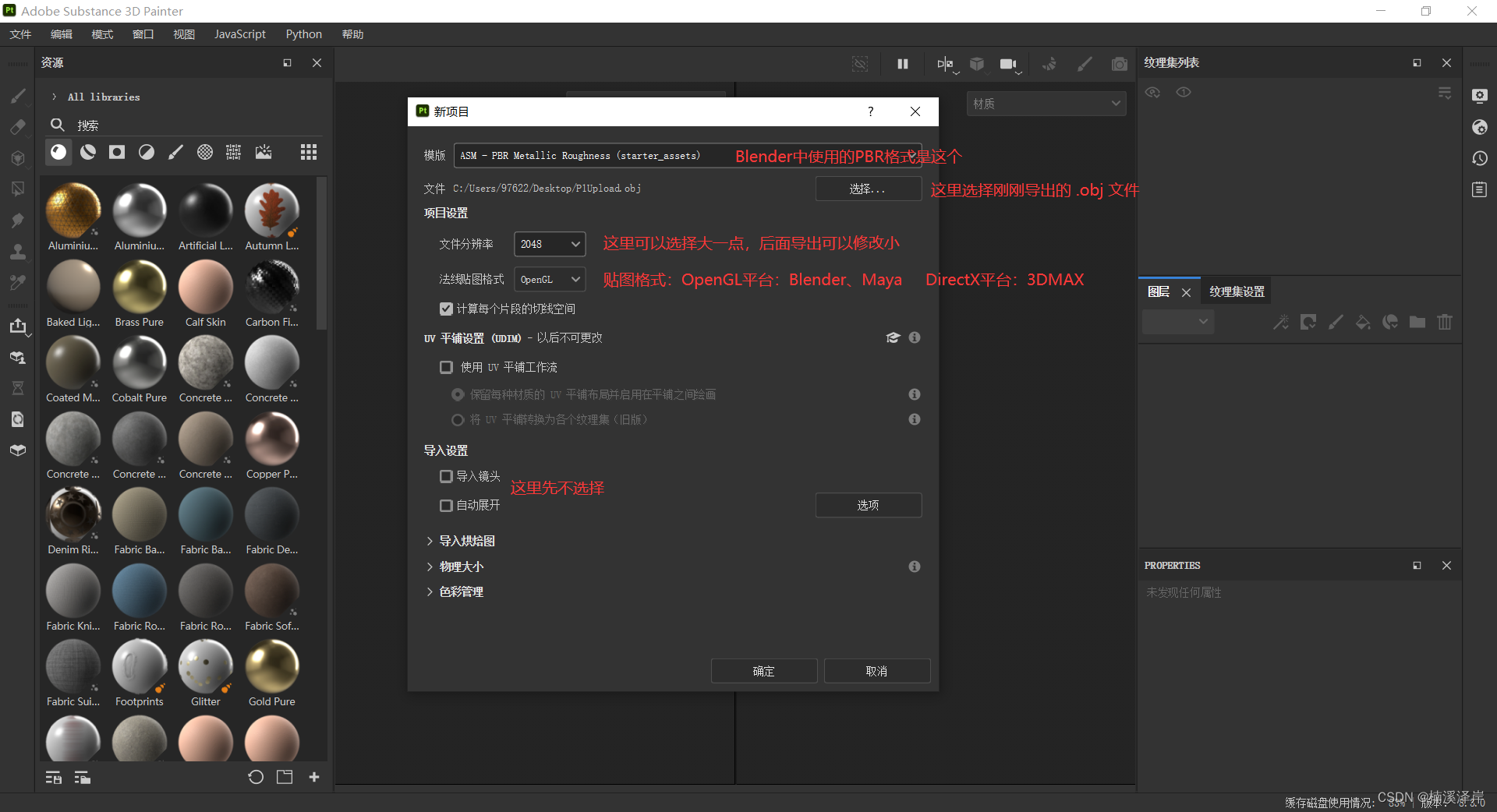Image resolution: width=1497 pixels, height=812 pixels.
Task: Open the log panel icon on right dock
Action: tap(1480, 189)
